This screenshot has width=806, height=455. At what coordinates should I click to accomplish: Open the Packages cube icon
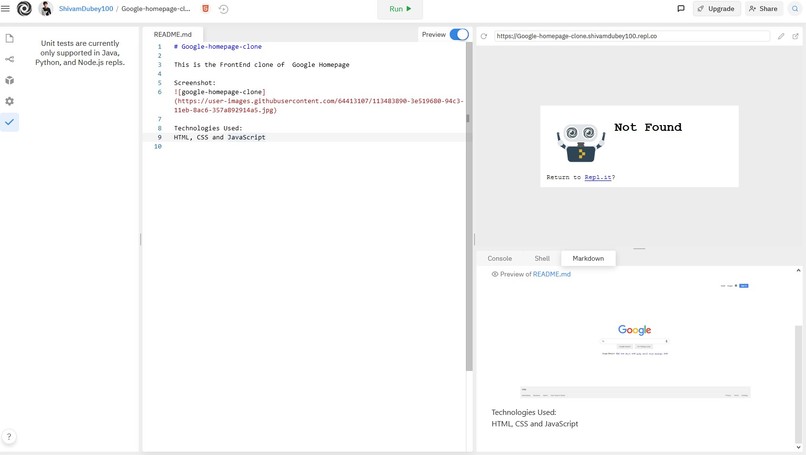9,80
